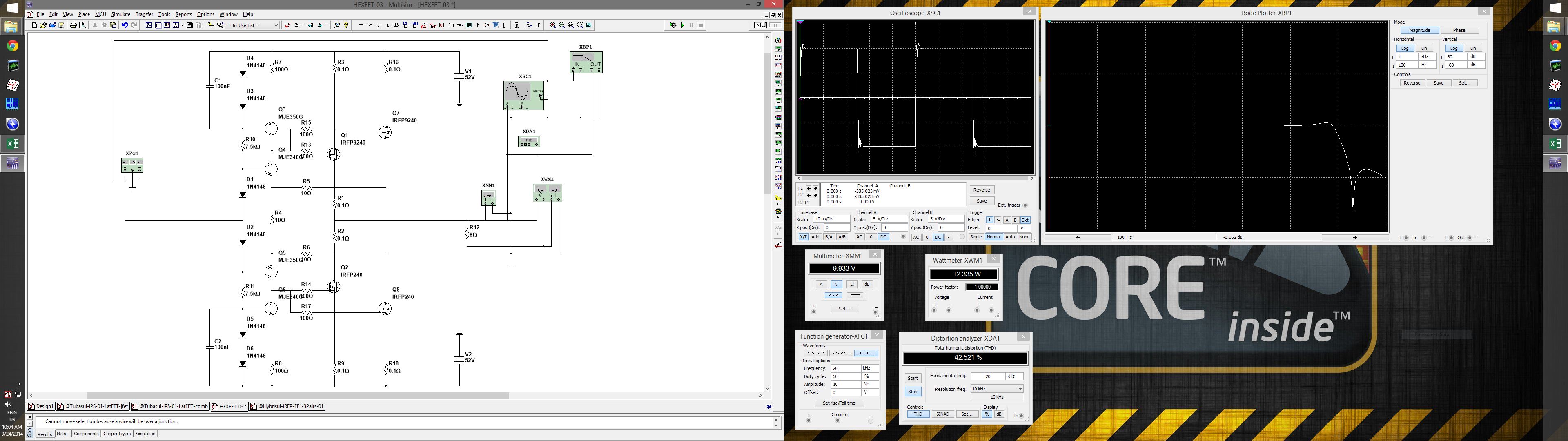Select the triangle waveform in function generator
The height and width of the screenshot is (441, 1568).
click(841, 353)
